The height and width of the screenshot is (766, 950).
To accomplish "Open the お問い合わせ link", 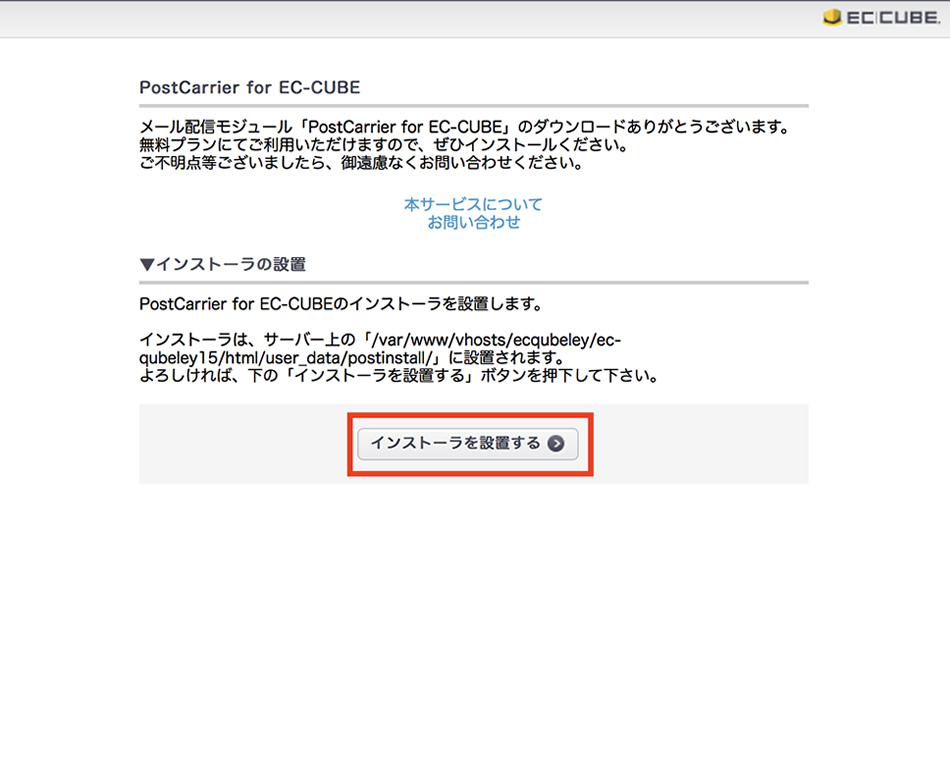I will [x=473, y=222].
